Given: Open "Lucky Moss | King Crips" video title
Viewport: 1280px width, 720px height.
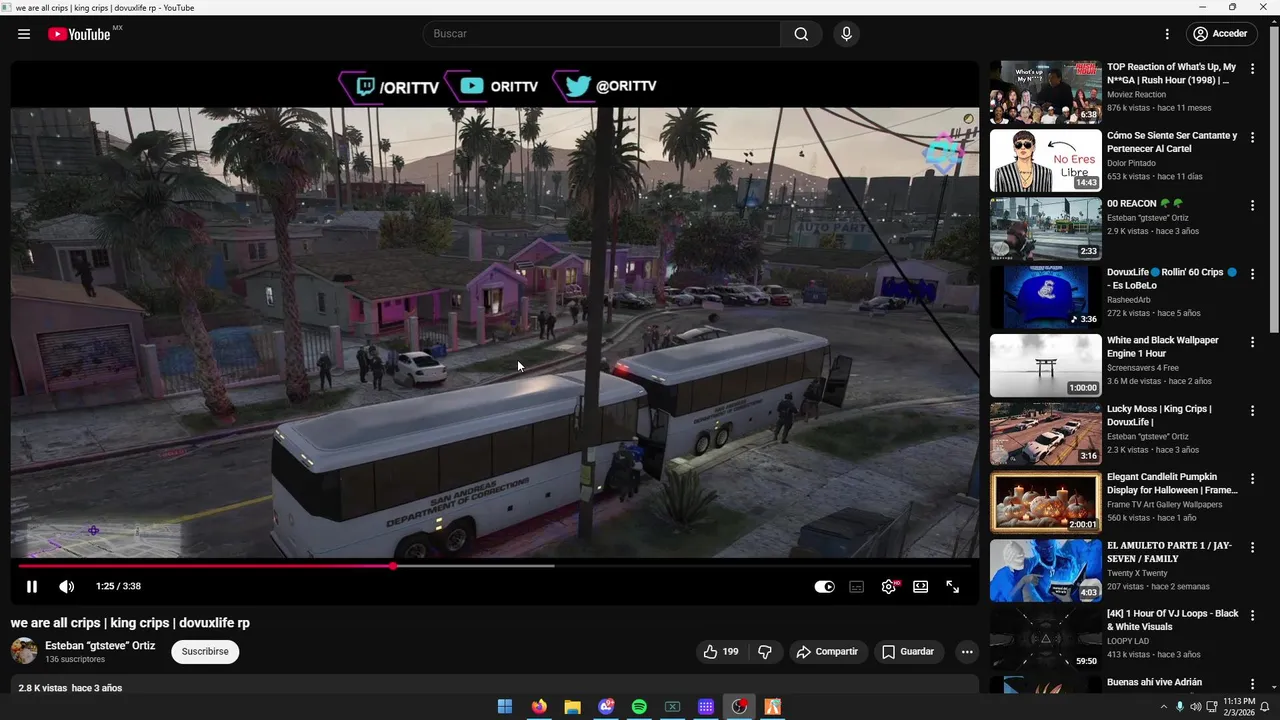Looking at the screenshot, I should [x=1159, y=416].
